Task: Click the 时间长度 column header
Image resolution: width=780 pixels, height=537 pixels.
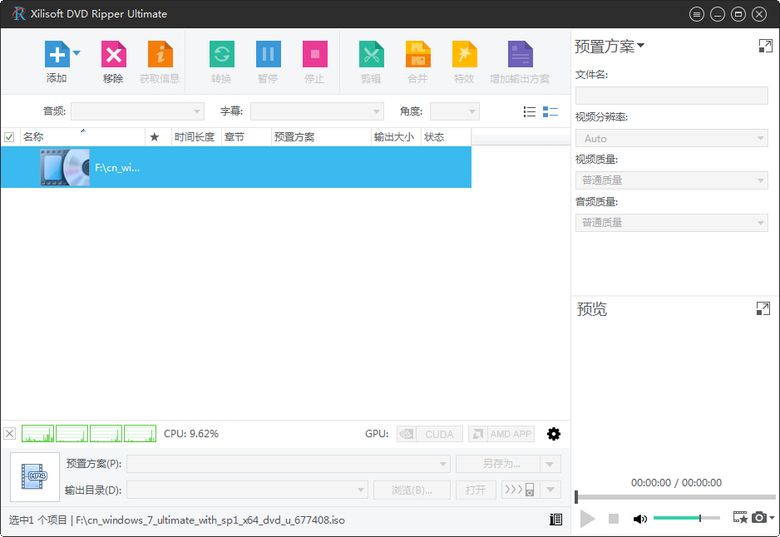Action: (x=196, y=137)
